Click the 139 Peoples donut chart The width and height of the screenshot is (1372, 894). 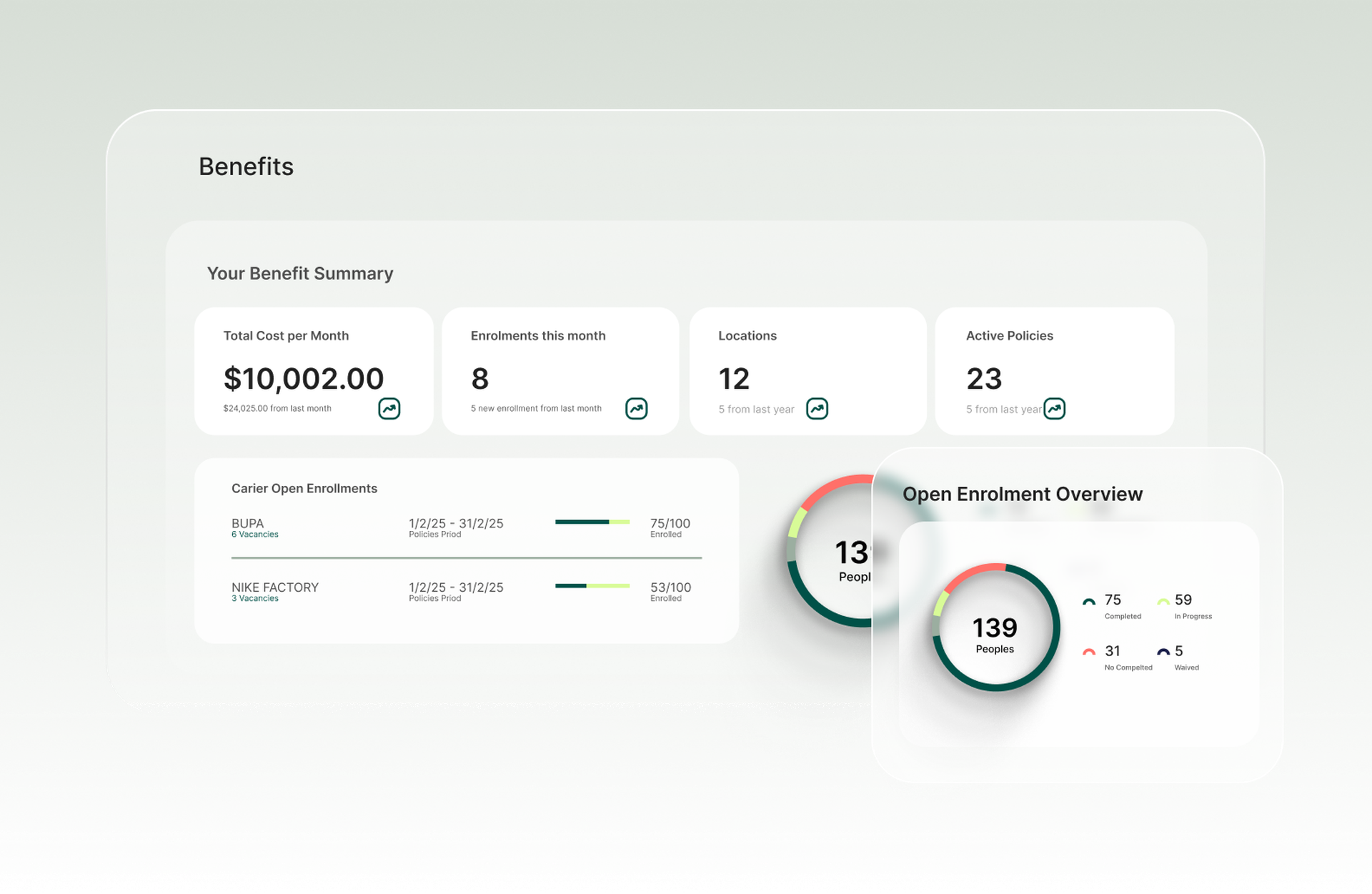click(995, 627)
